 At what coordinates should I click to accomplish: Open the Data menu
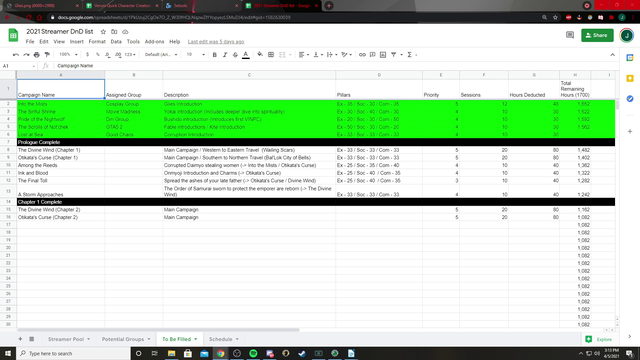116,42
